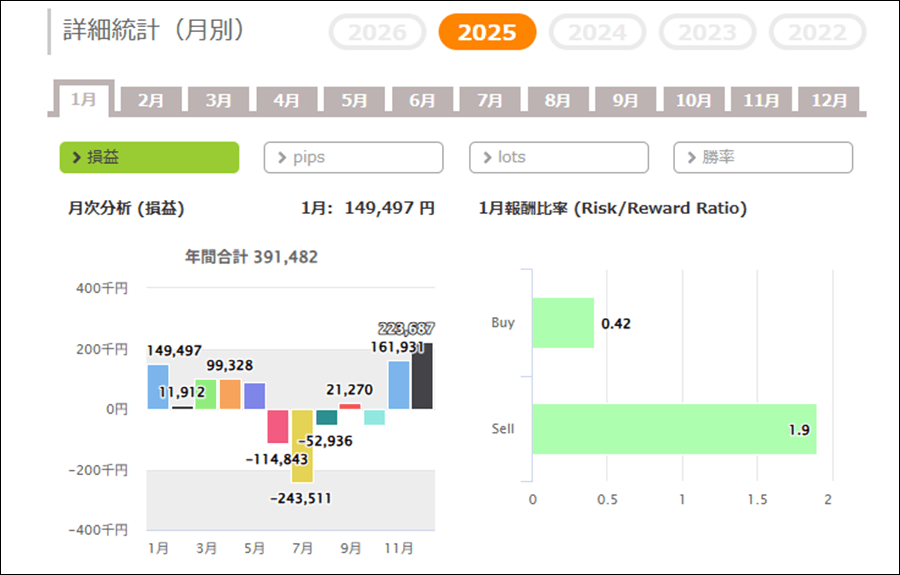Expand the green 損益 selector
Screen dimensions: 900x575
[x=149, y=157]
